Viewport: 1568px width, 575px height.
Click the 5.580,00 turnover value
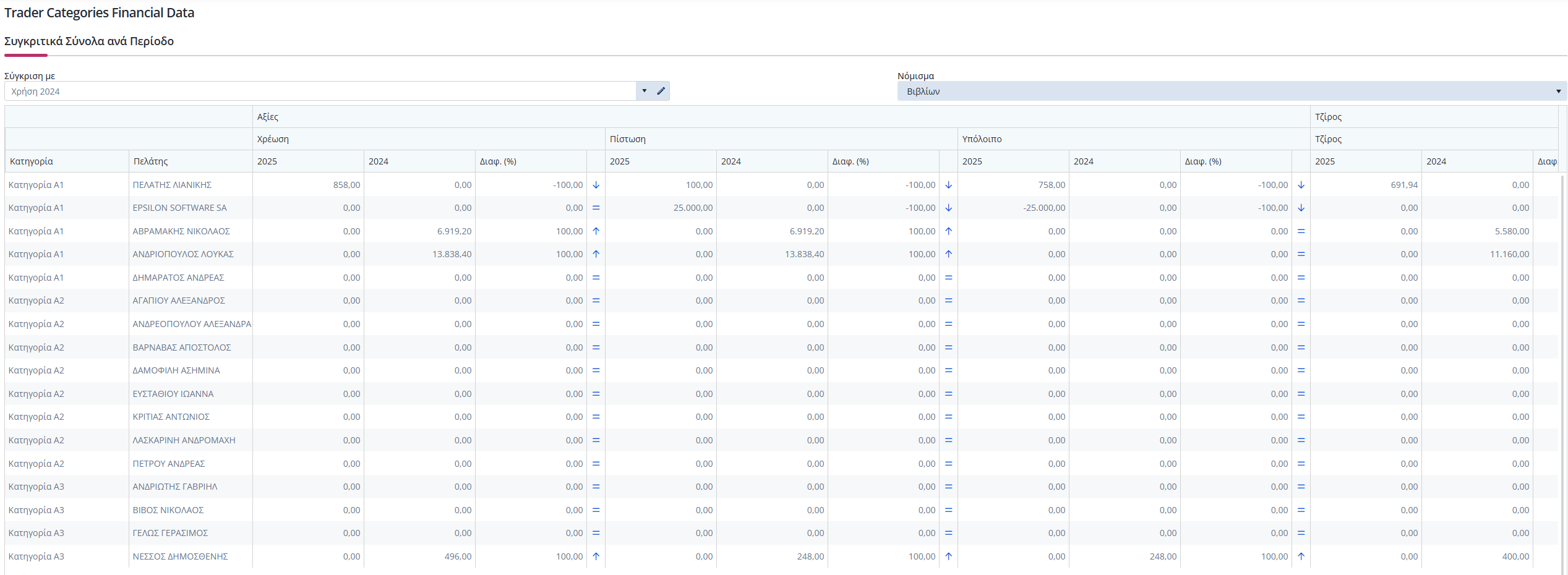point(1512,231)
